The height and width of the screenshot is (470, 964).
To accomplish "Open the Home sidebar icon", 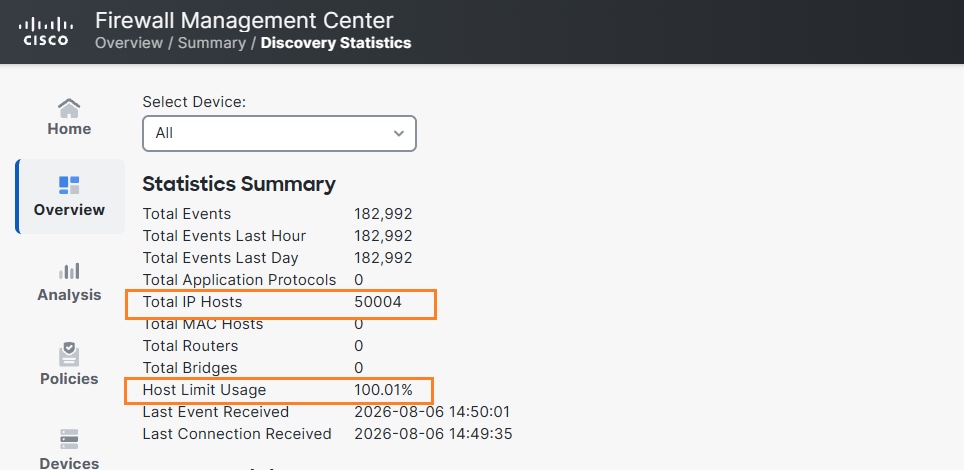I will pyautogui.click(x=69, y=108).
